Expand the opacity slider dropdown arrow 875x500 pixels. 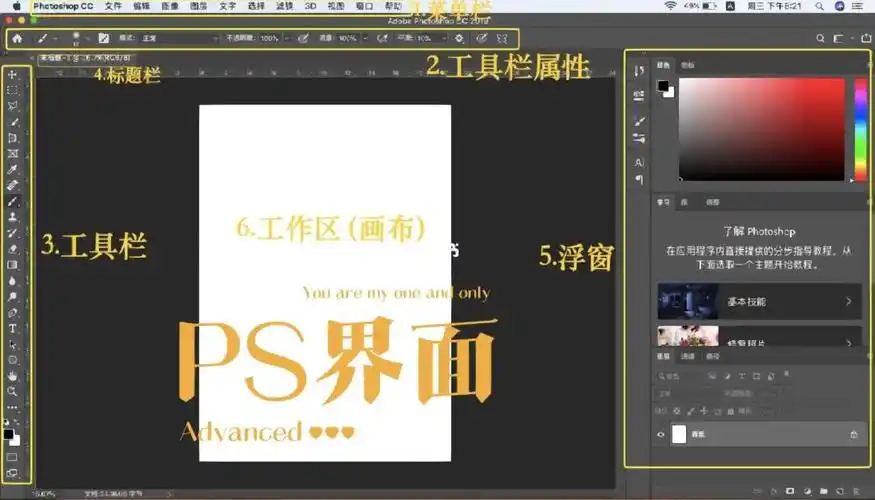coord(287,39)
